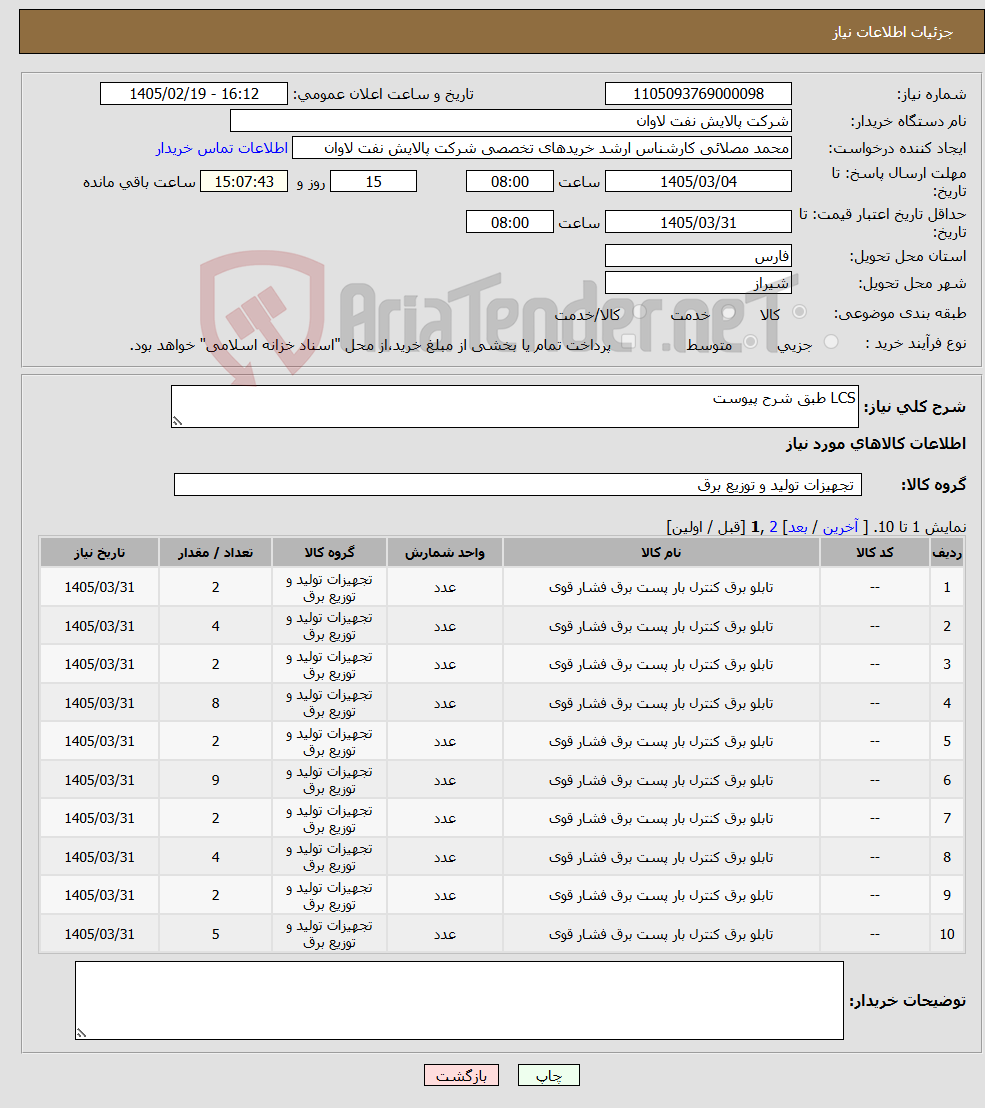
Task: Choose the متوسط purchase type radio
Action: 750,342
